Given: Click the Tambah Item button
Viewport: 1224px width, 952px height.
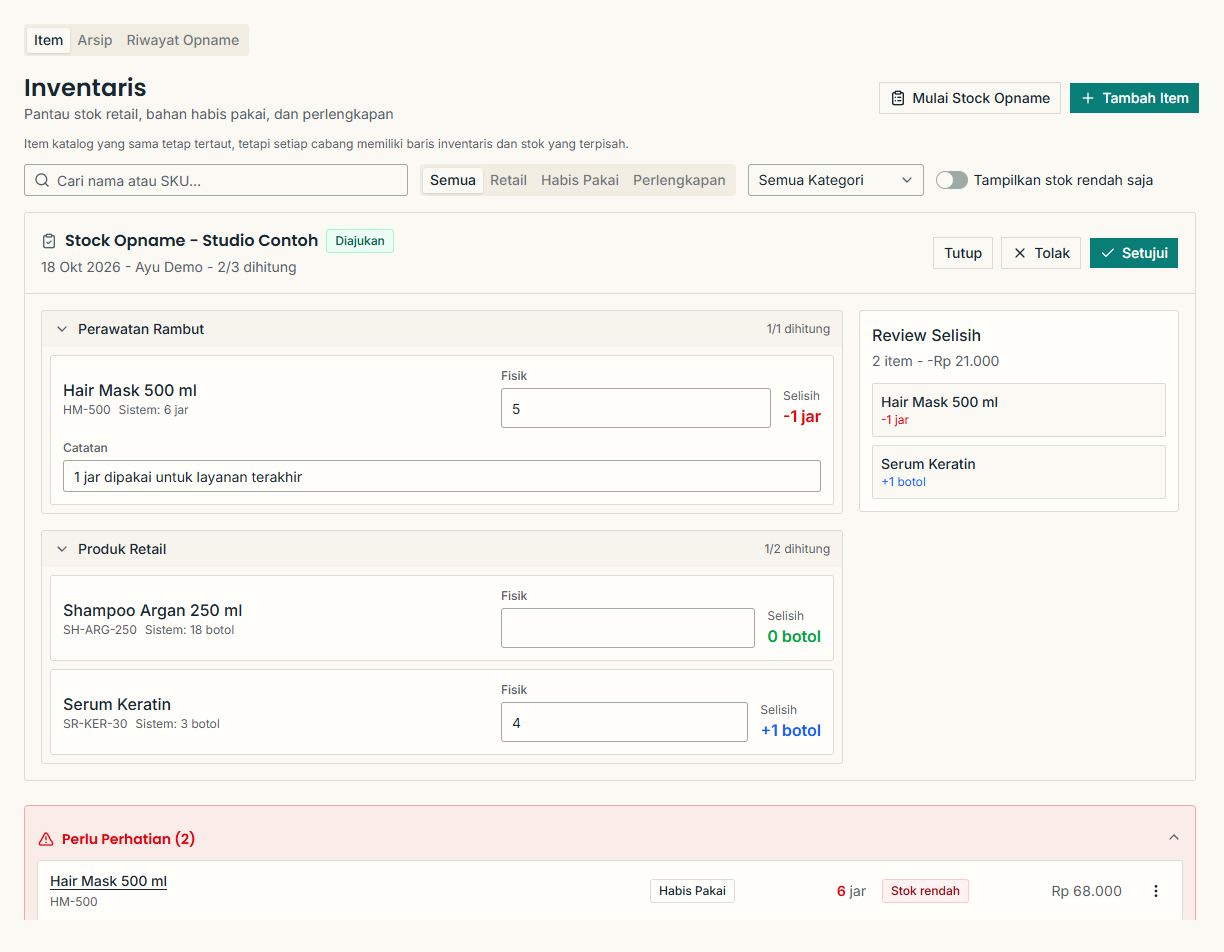Looking at the screenshot, I should pos(1134,98).
